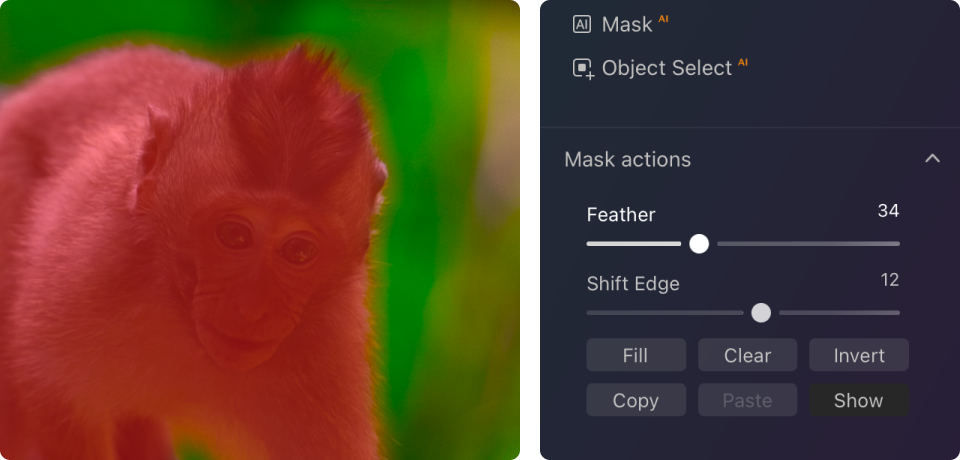Click the Shift Edge slider handle
The height and width of the screenshot is (460, 960).
click(x=761, y=312)
